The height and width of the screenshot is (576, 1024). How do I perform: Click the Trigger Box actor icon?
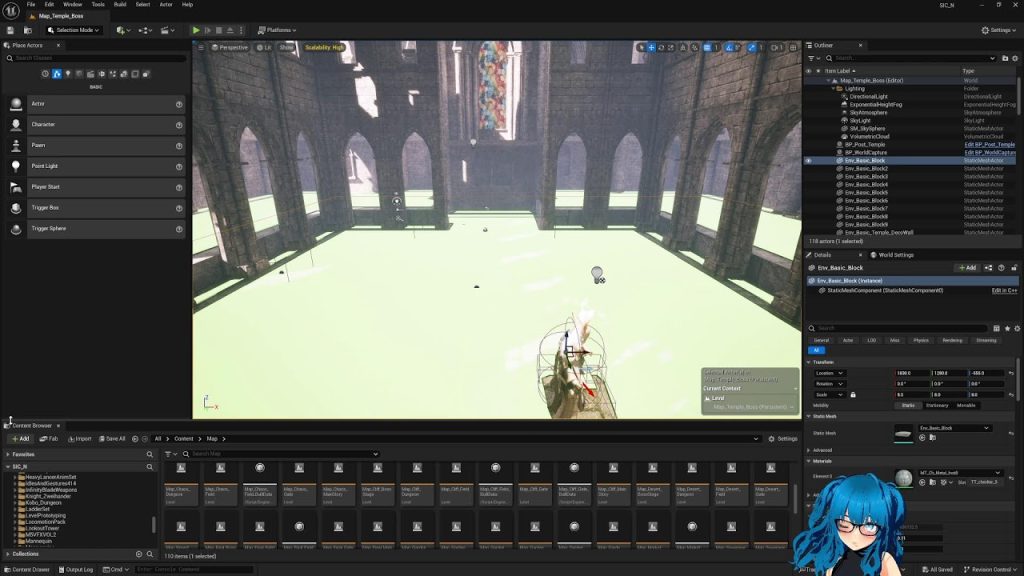(x=16, y=208)
